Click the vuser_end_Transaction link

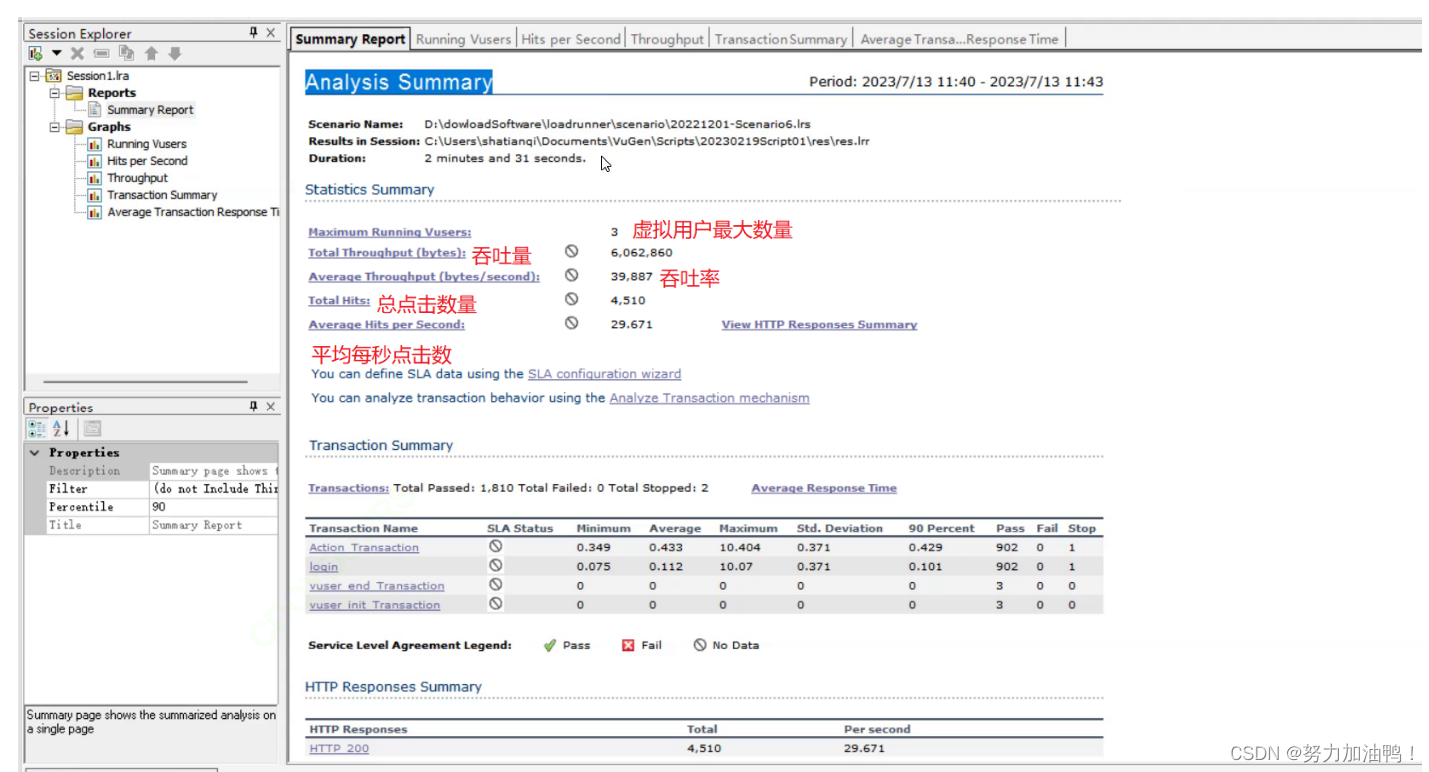point(377,586)
